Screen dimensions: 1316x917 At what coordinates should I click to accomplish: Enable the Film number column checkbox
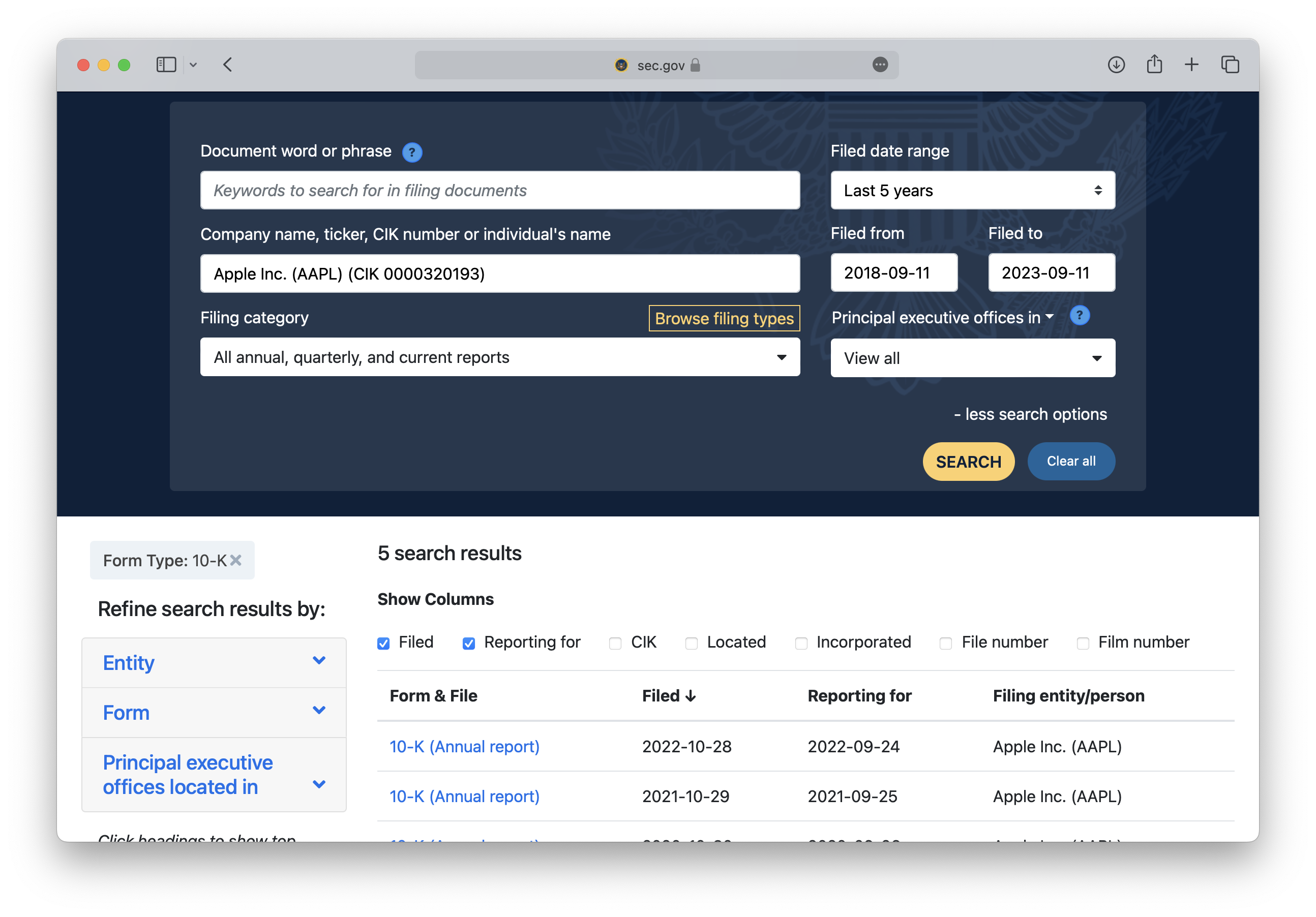click(1083, 643)
